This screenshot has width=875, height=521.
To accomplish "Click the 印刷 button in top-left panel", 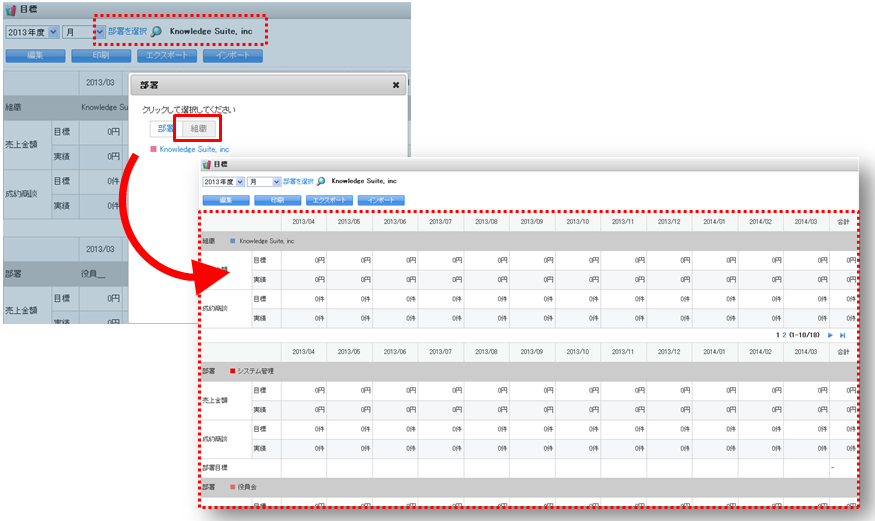I will (101, 56).
